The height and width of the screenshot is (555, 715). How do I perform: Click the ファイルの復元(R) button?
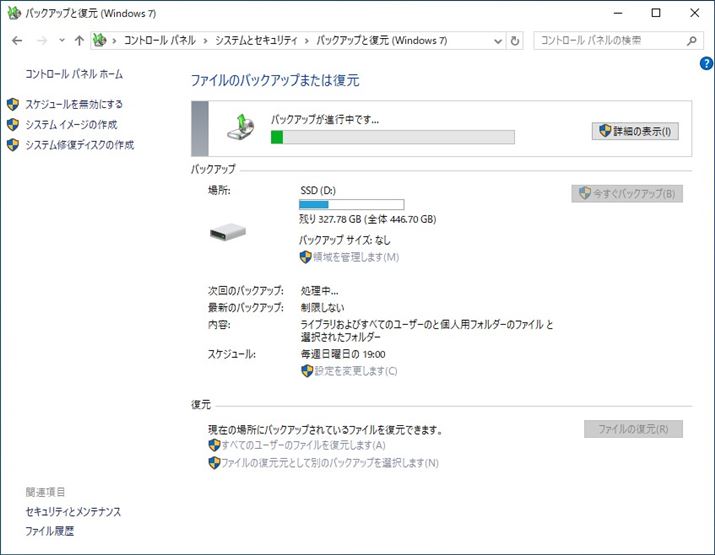[x=633, y=429]
